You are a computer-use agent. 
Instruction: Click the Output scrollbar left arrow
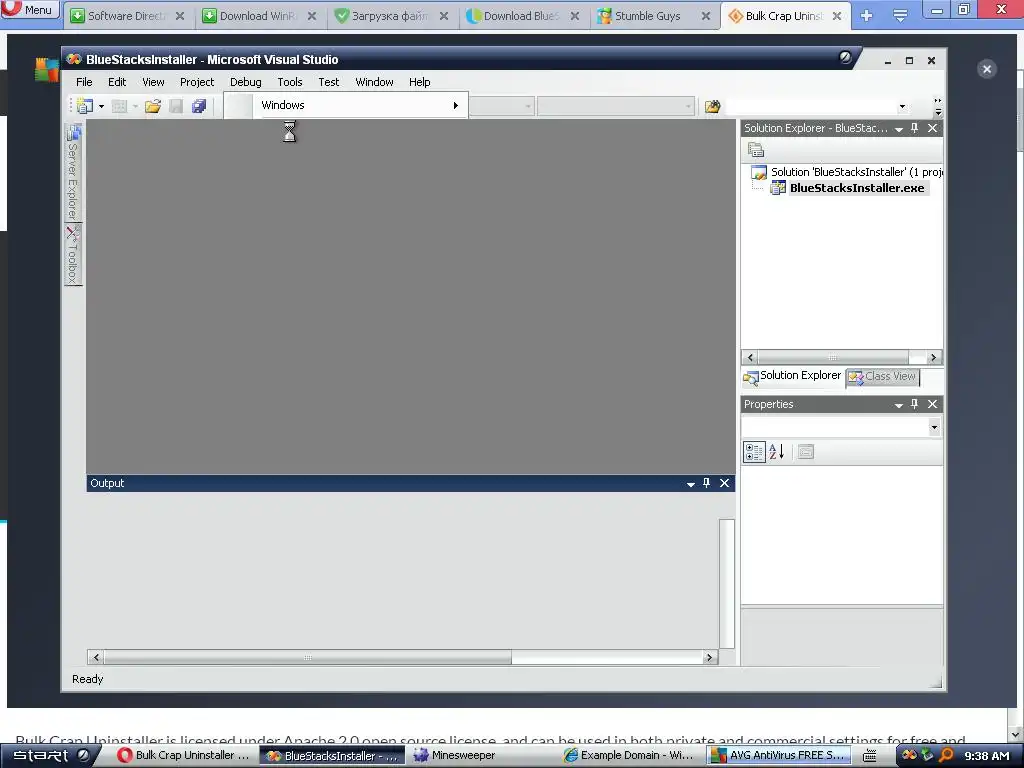pyautogui.click(x=96, y=657)
